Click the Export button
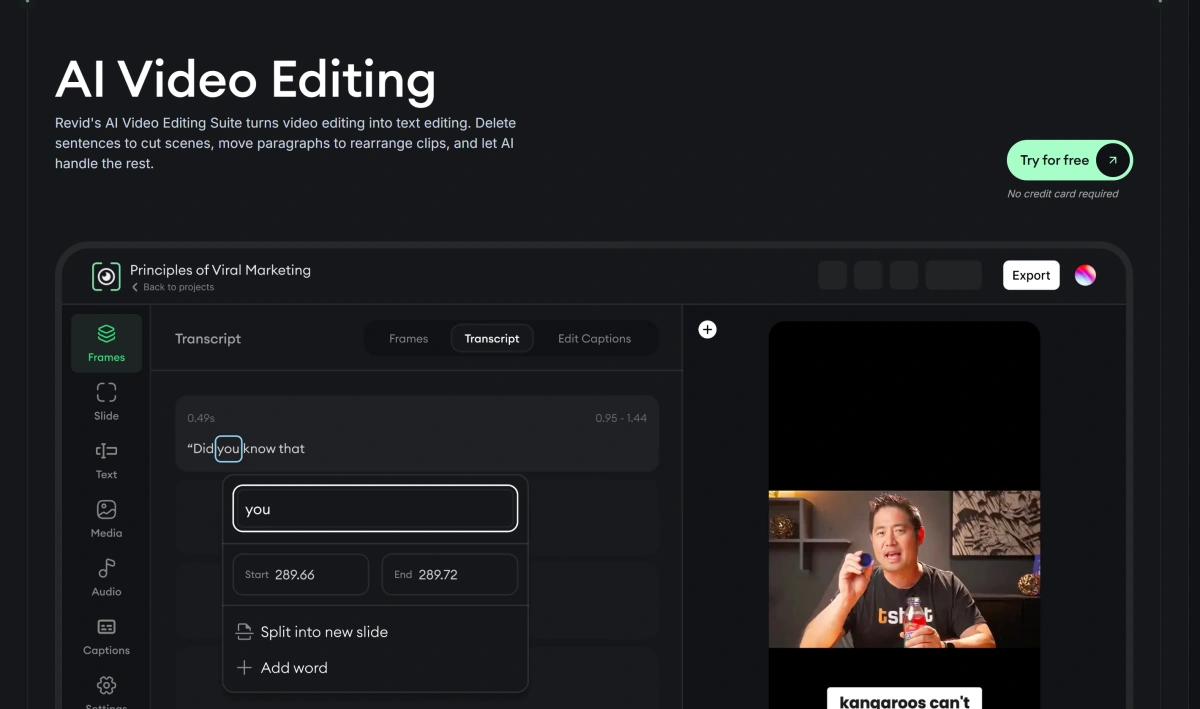This screenshot has width=1200, height=709. click(1031, 275)
